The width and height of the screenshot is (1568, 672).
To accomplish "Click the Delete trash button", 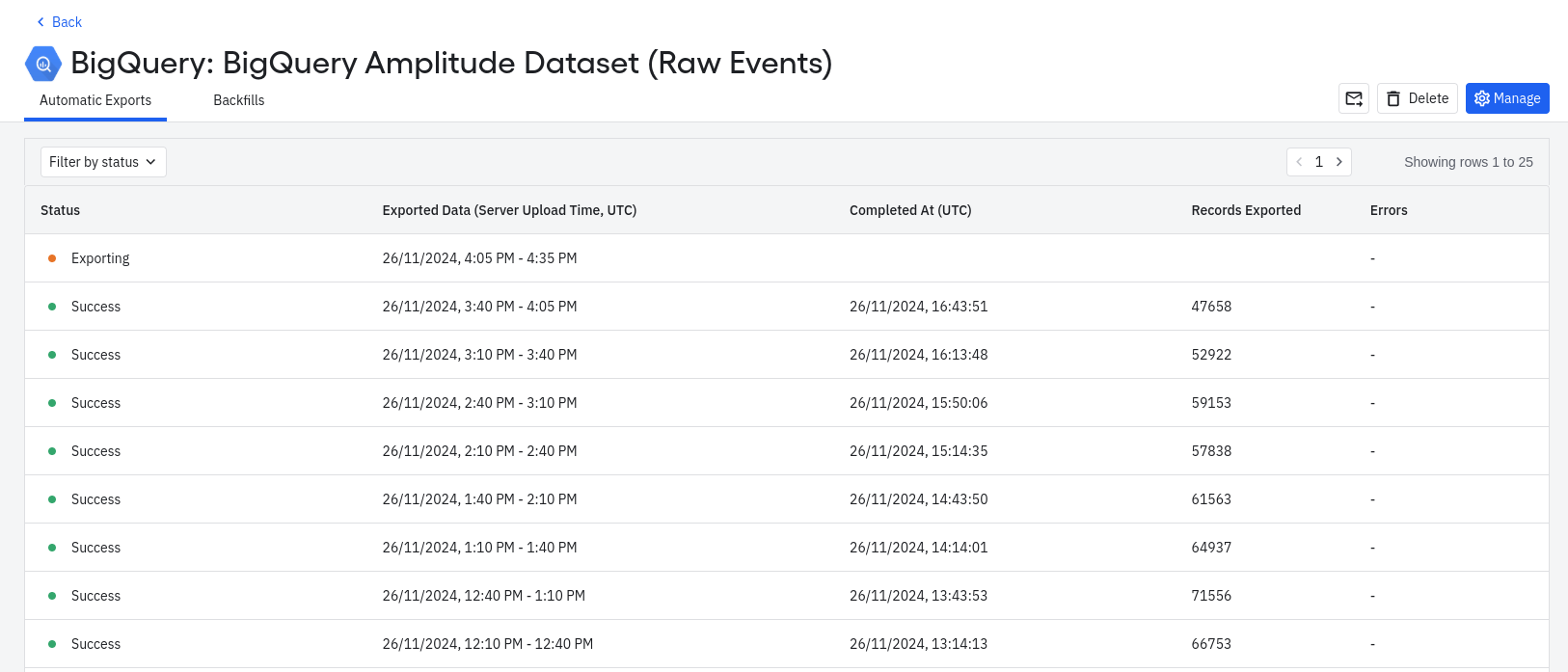I will click(1418, 98).
